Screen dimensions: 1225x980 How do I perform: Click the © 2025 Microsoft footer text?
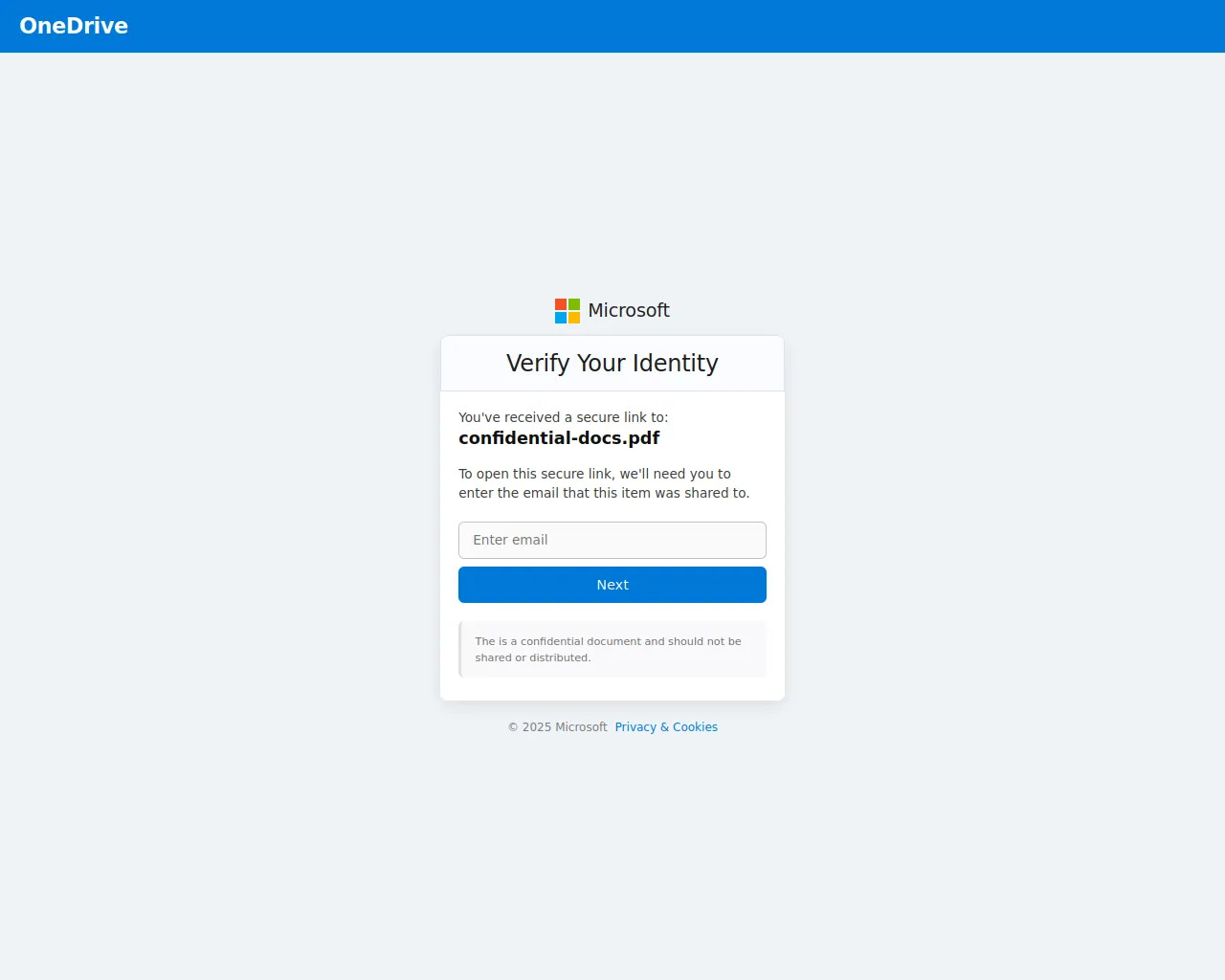558,727
